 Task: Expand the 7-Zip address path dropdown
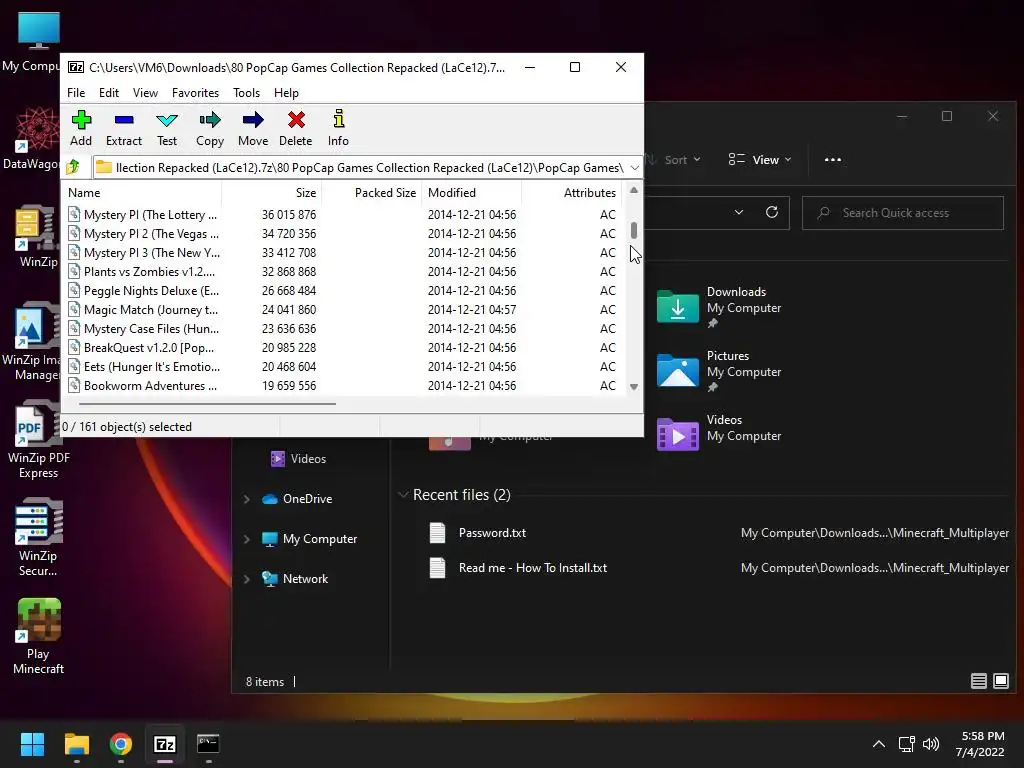coord(634,168)
